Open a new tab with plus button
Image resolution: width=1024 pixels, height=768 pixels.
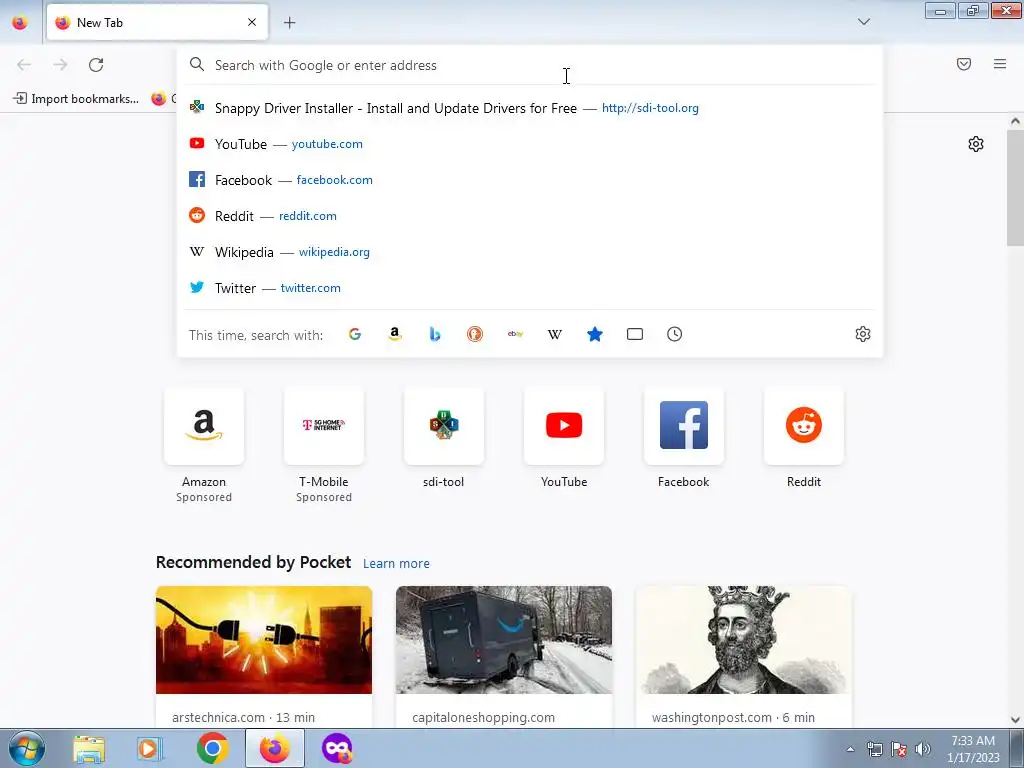[289, 23]
